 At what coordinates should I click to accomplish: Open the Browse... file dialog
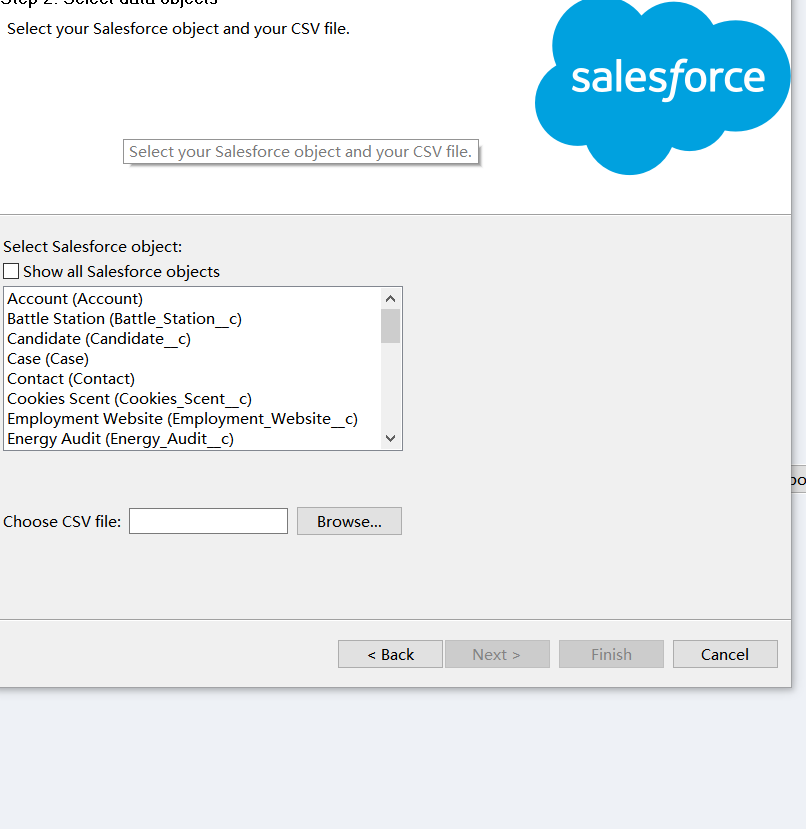click(349, 521)
